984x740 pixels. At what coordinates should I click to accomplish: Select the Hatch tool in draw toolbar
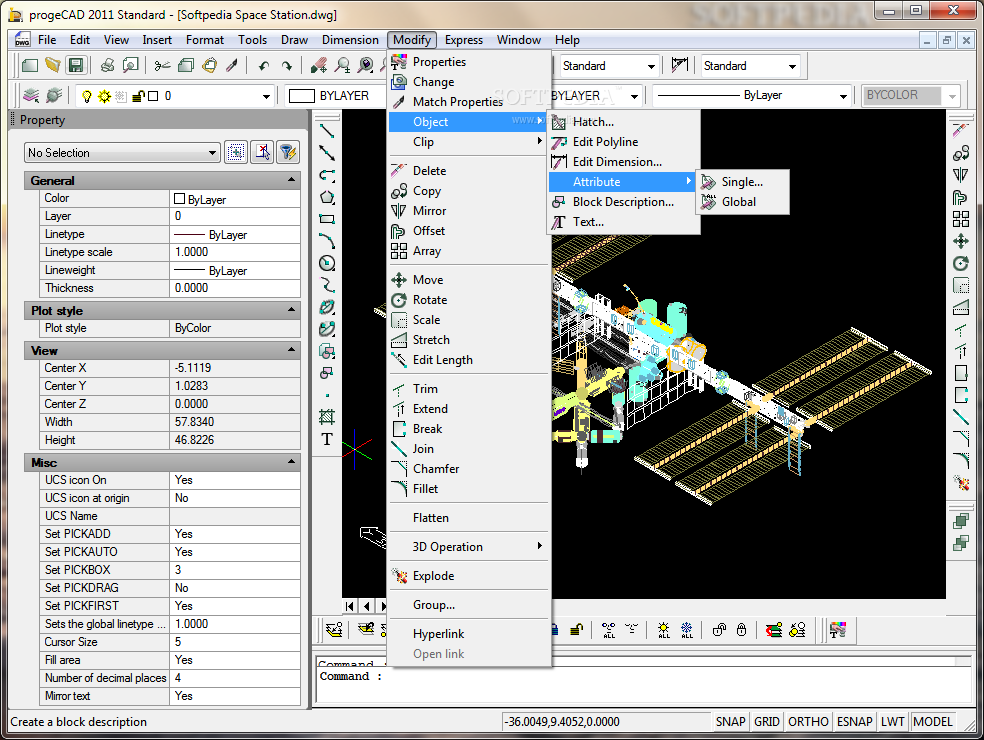click(x=327, y=417)
